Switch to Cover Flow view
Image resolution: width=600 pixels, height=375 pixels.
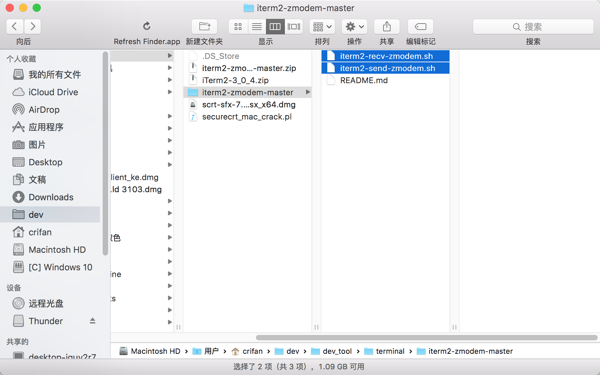pos(294,26)
